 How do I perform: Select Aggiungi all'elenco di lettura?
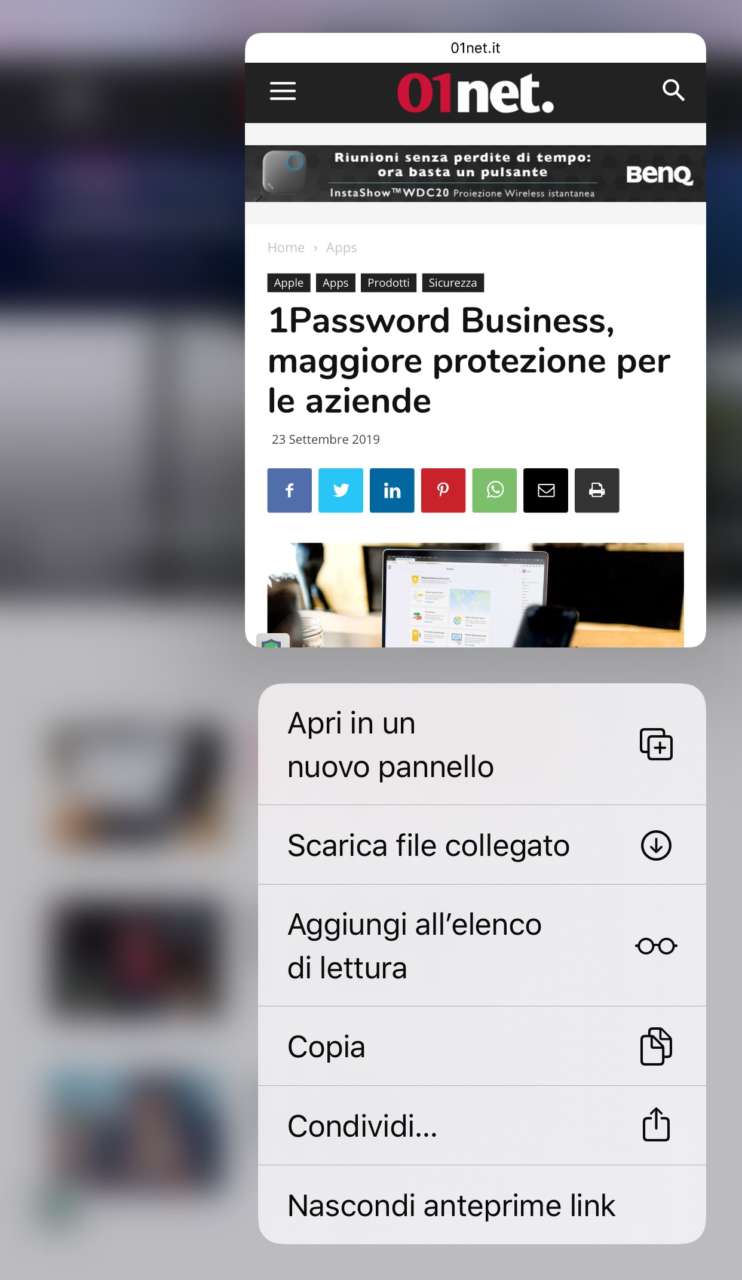coord(482,946)
